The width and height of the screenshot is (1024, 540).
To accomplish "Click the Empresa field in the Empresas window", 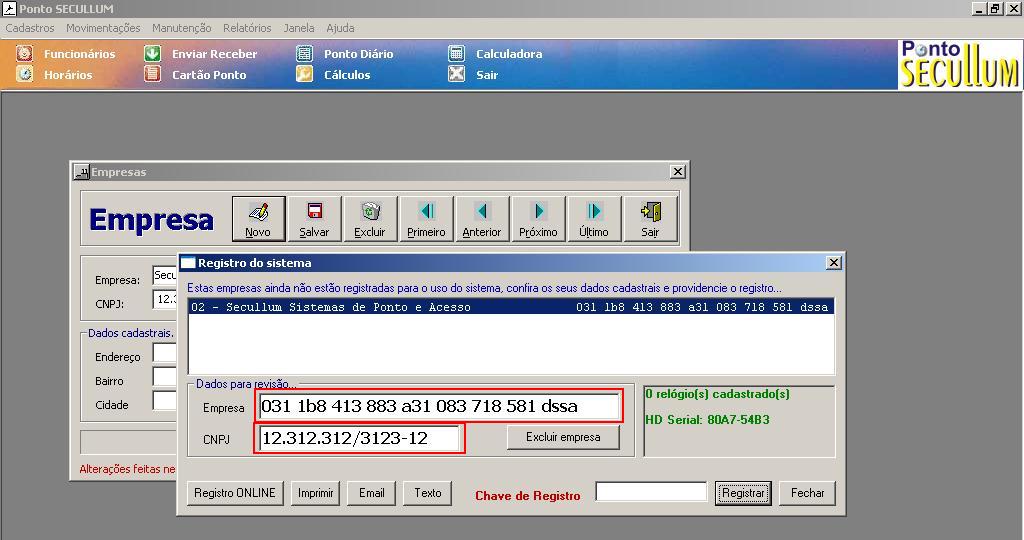I will pyautogui.click(x=165, y=276).
